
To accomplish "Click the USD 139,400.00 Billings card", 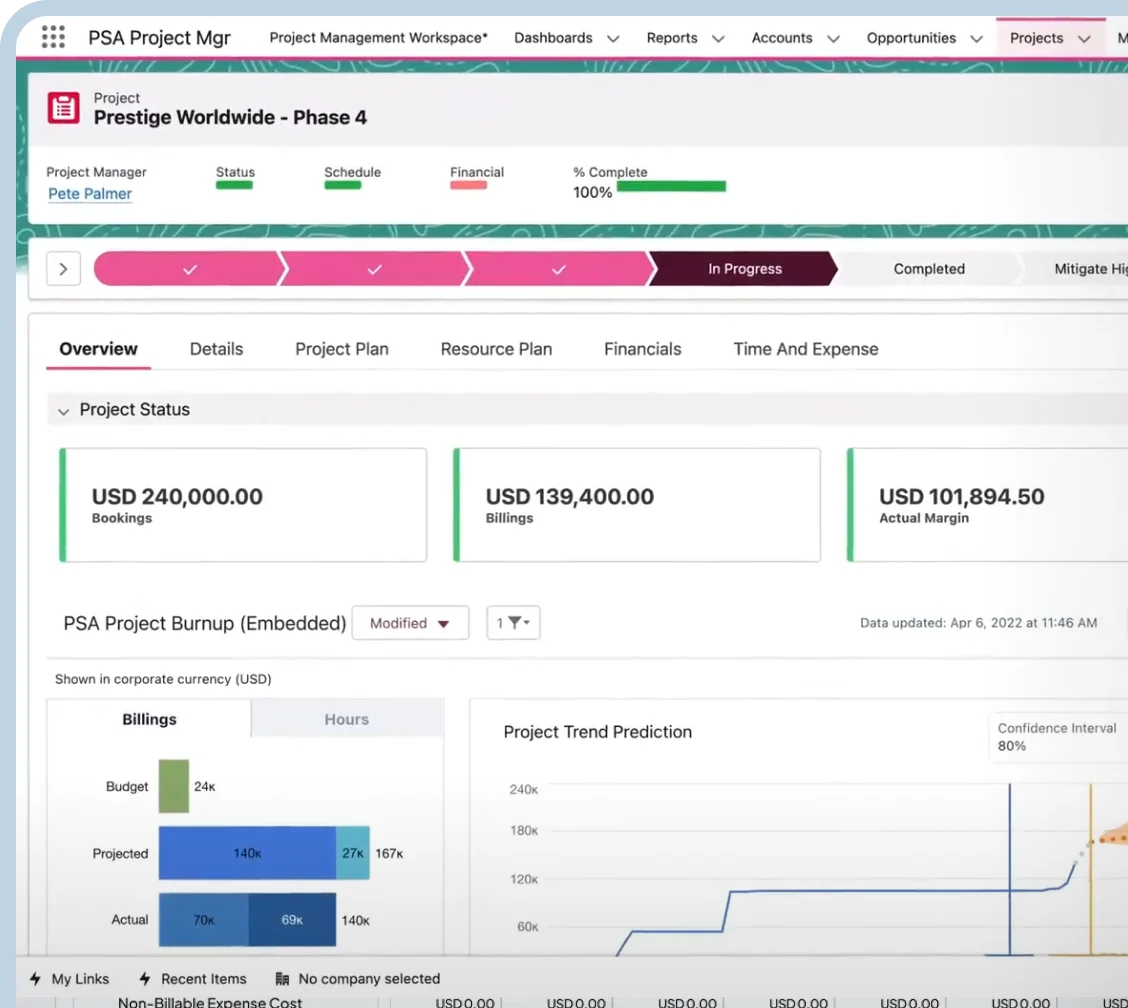I will 637,505.
